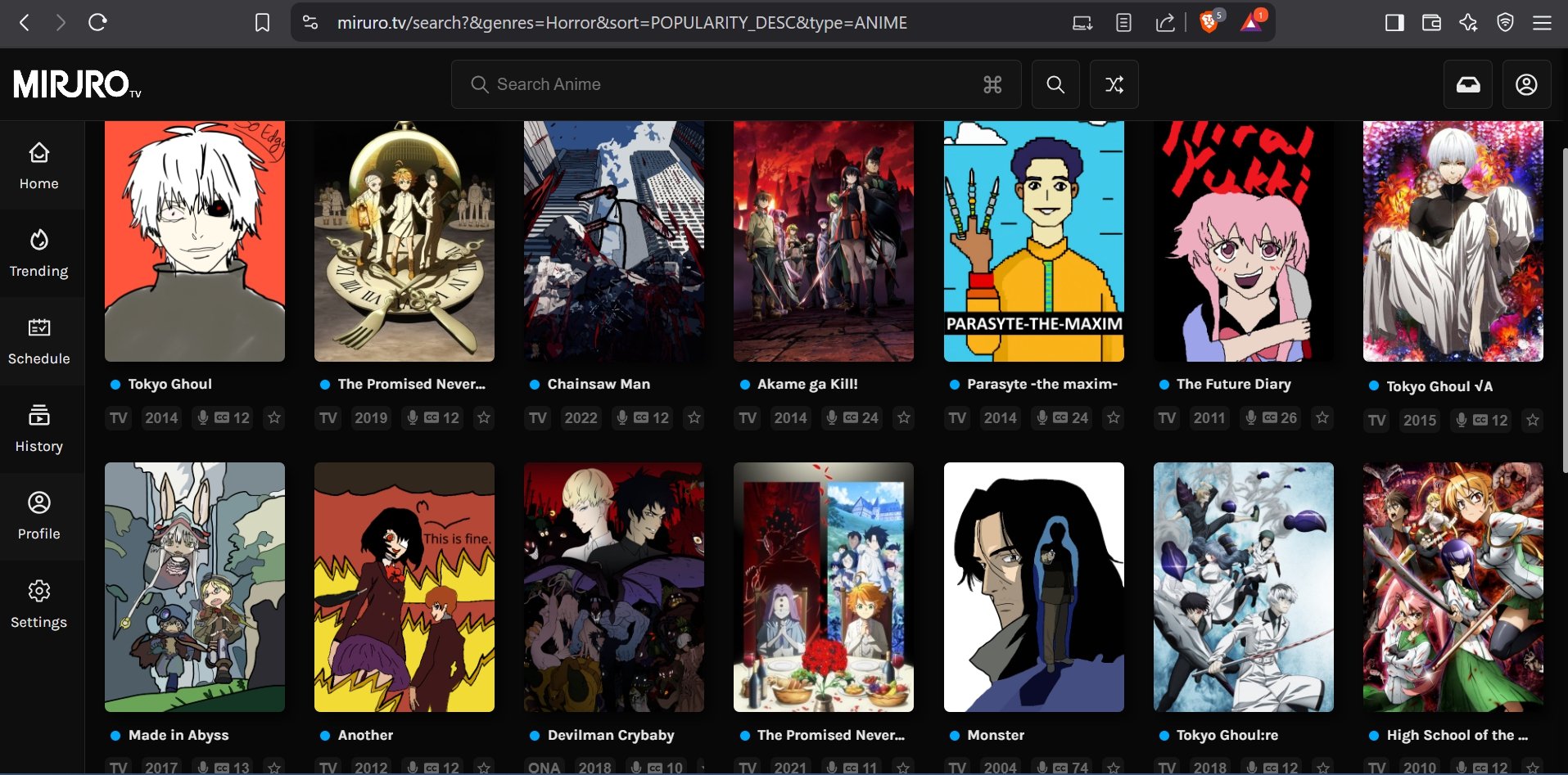1568x775 pixels.
Task: Click the random shuffle anime button
Action: pyautogui.click(x=1114, y=84)
